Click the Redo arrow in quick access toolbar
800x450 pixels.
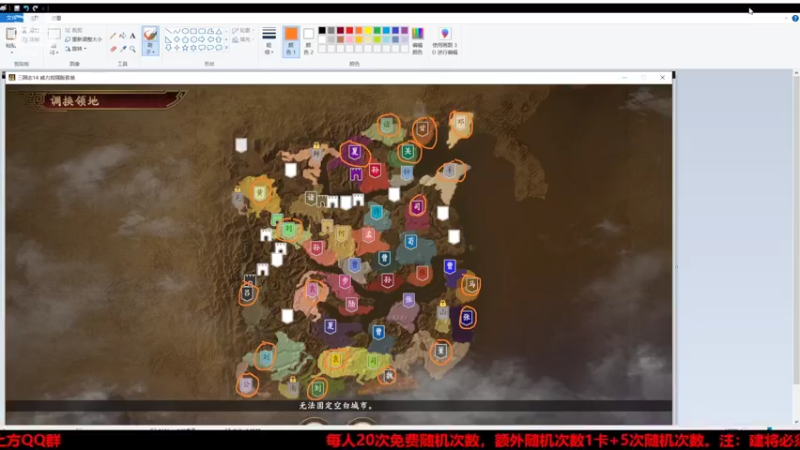pyautogui.click(x=35, y=8)
